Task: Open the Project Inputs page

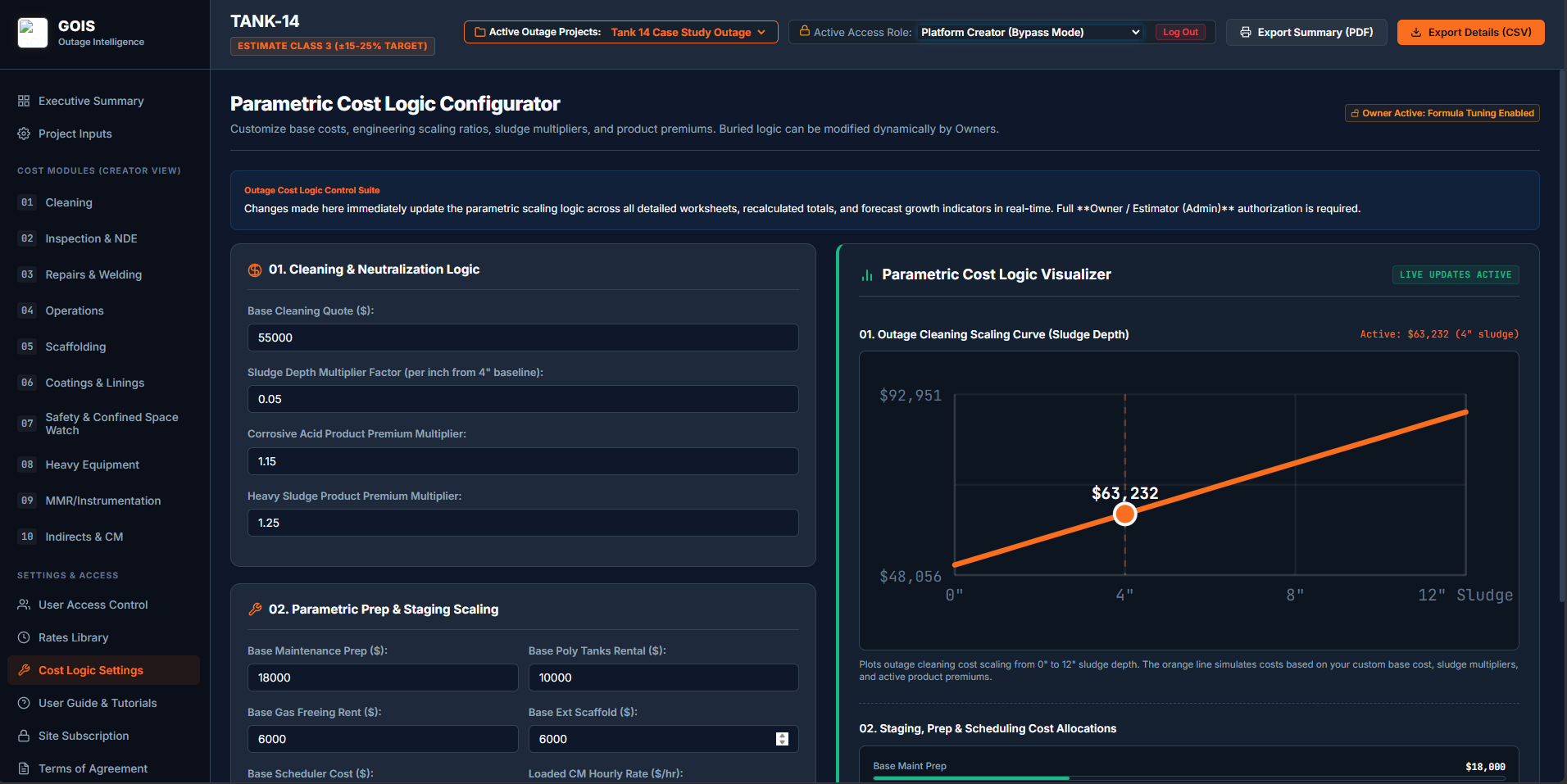Action: click(x=103, y=134)
